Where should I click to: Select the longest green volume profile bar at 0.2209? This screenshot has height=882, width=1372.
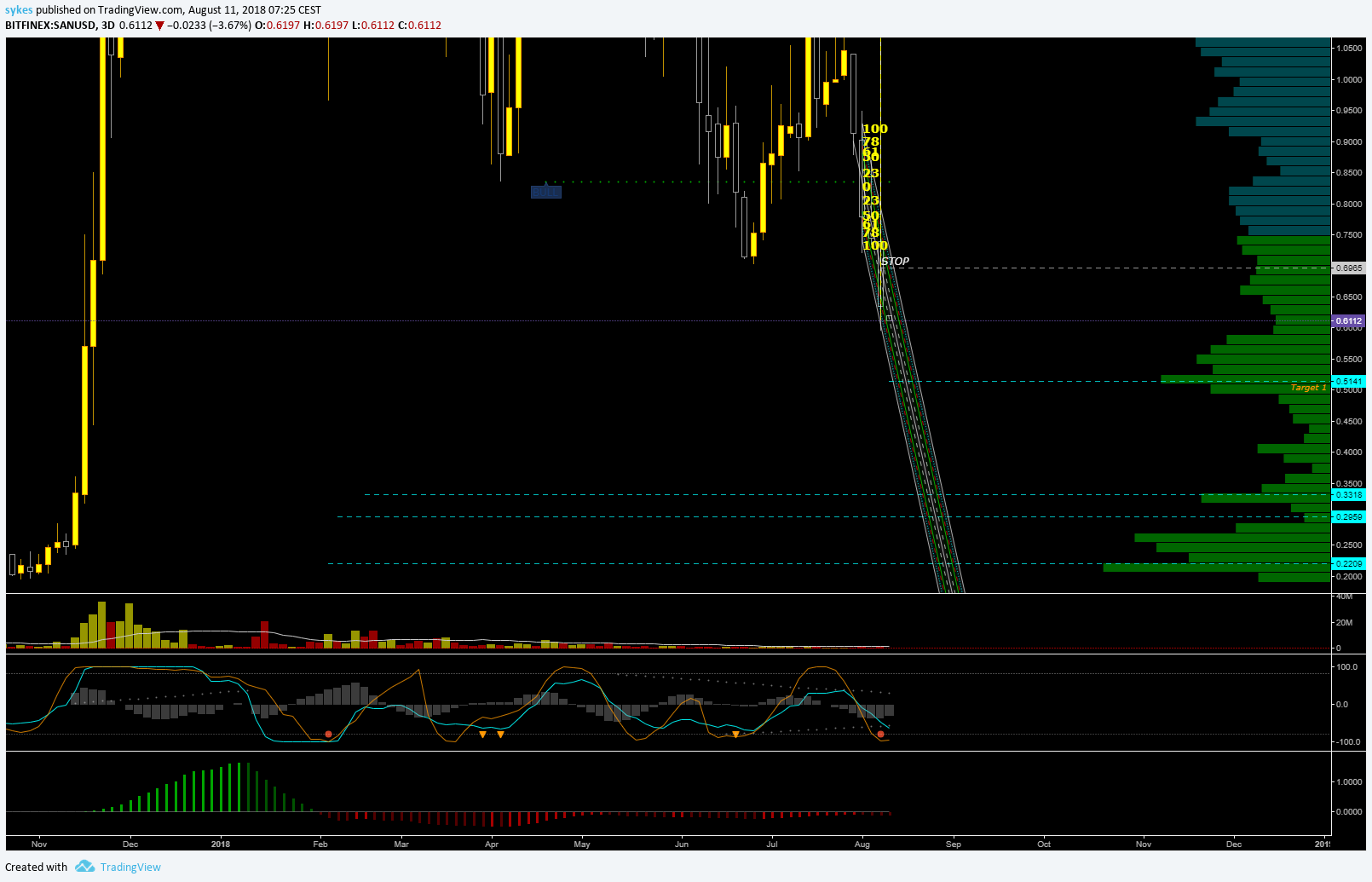(x=1217, y=568)
